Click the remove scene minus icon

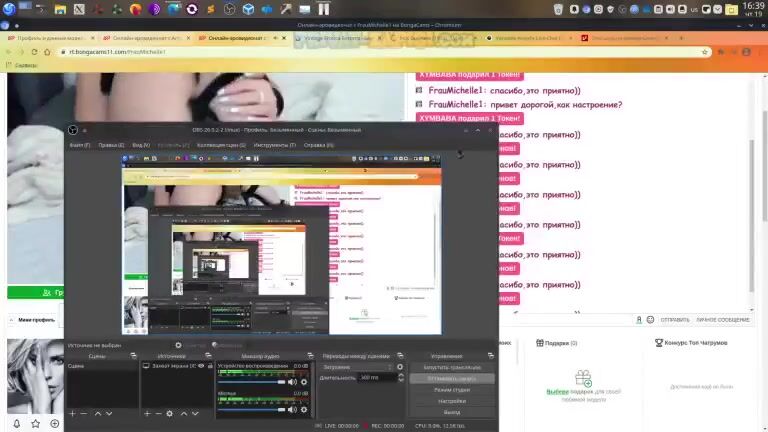83,413
